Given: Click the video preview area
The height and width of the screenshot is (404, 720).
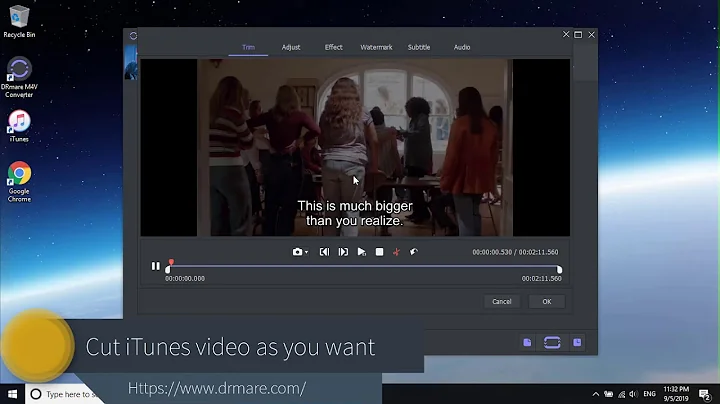Looking at the screenshot, I should [x=355, y=147].
